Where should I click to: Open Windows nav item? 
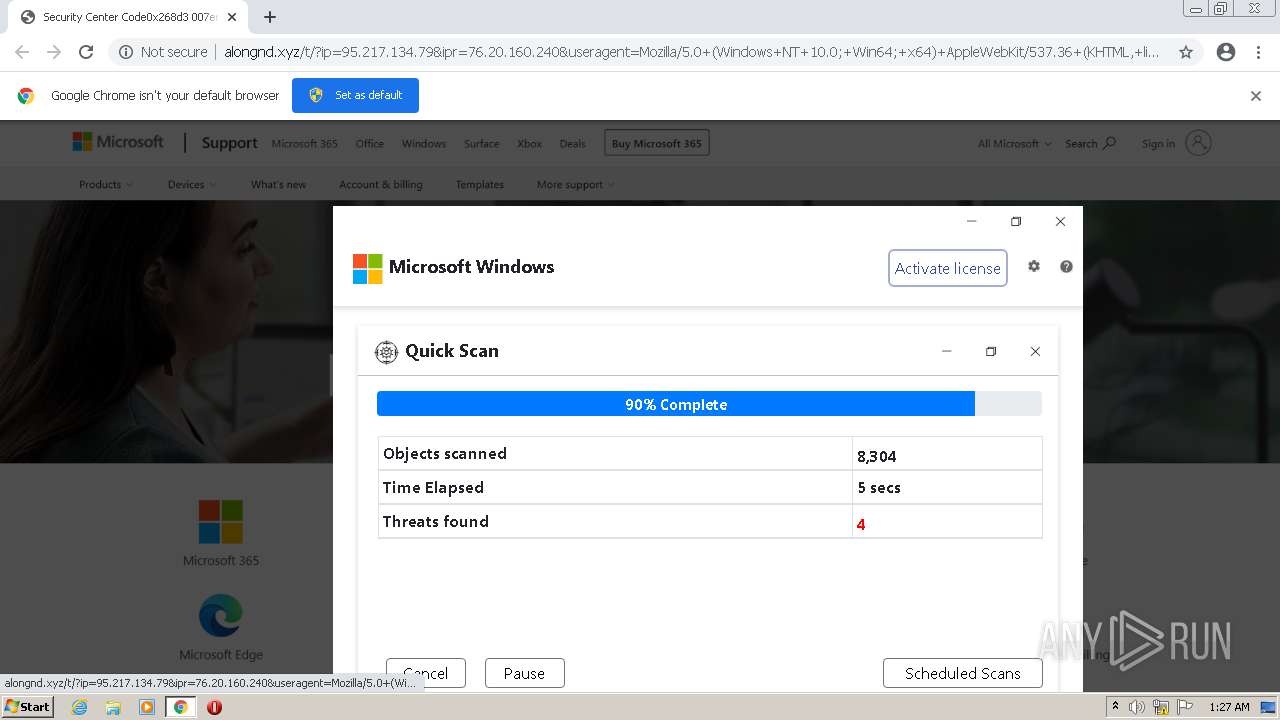click(424, 144)
